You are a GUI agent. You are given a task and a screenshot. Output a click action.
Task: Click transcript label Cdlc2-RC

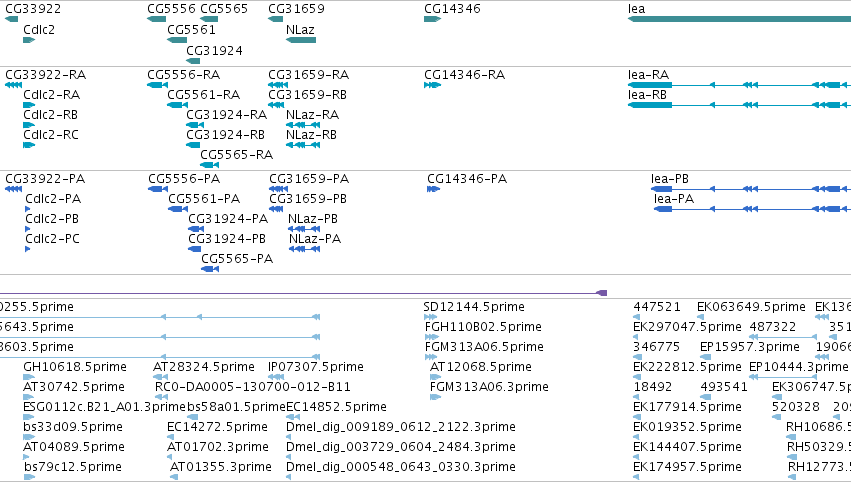[x=51, y=135]
